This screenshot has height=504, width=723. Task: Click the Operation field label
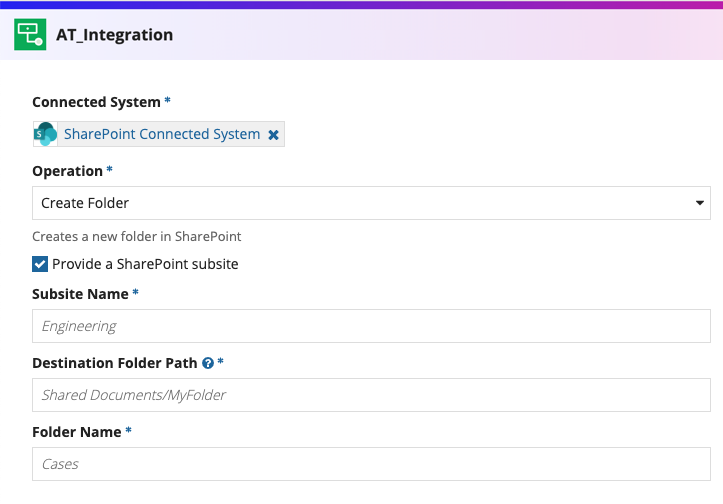[x=67, y=171]
